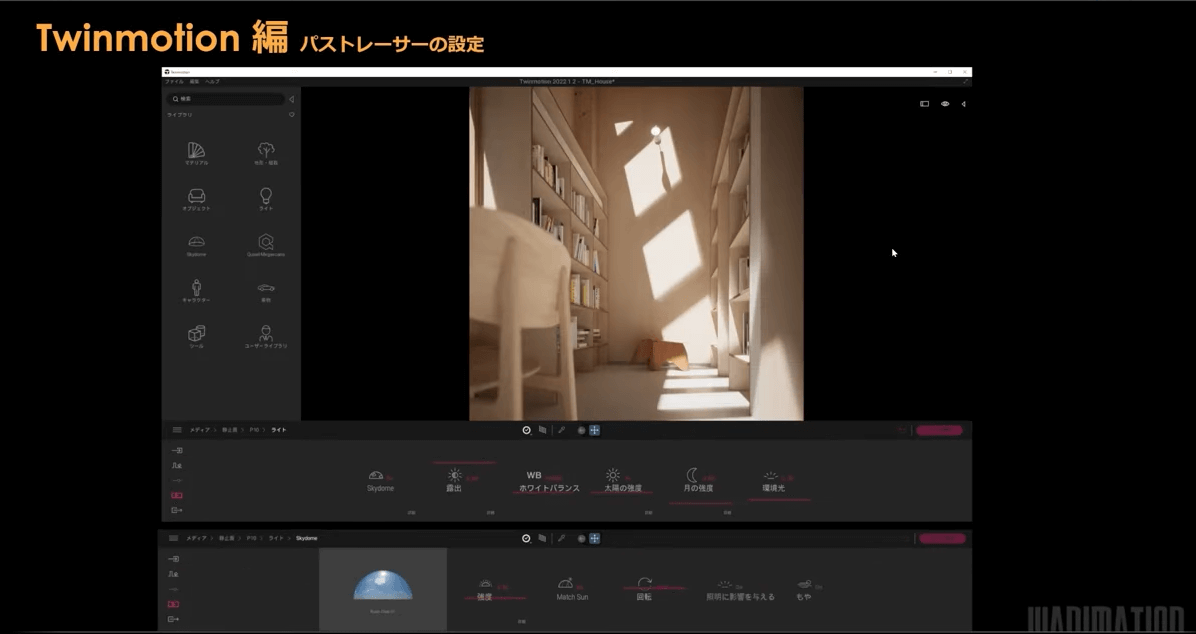Open the hamburger menu in the upper dock

tap(177, 430)
